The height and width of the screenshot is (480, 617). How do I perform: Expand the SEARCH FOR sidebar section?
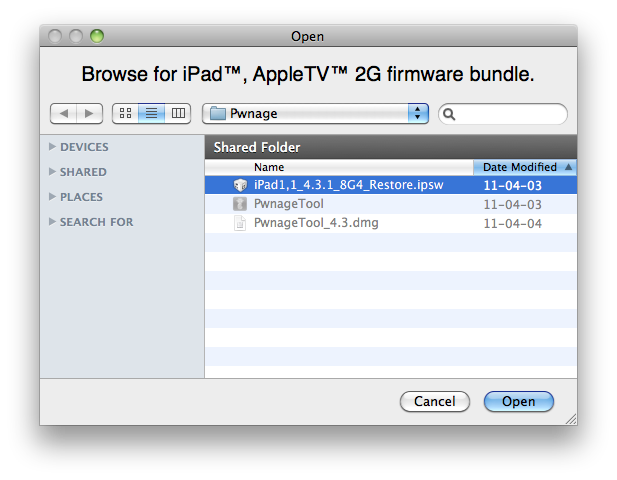tap(52, 222)
